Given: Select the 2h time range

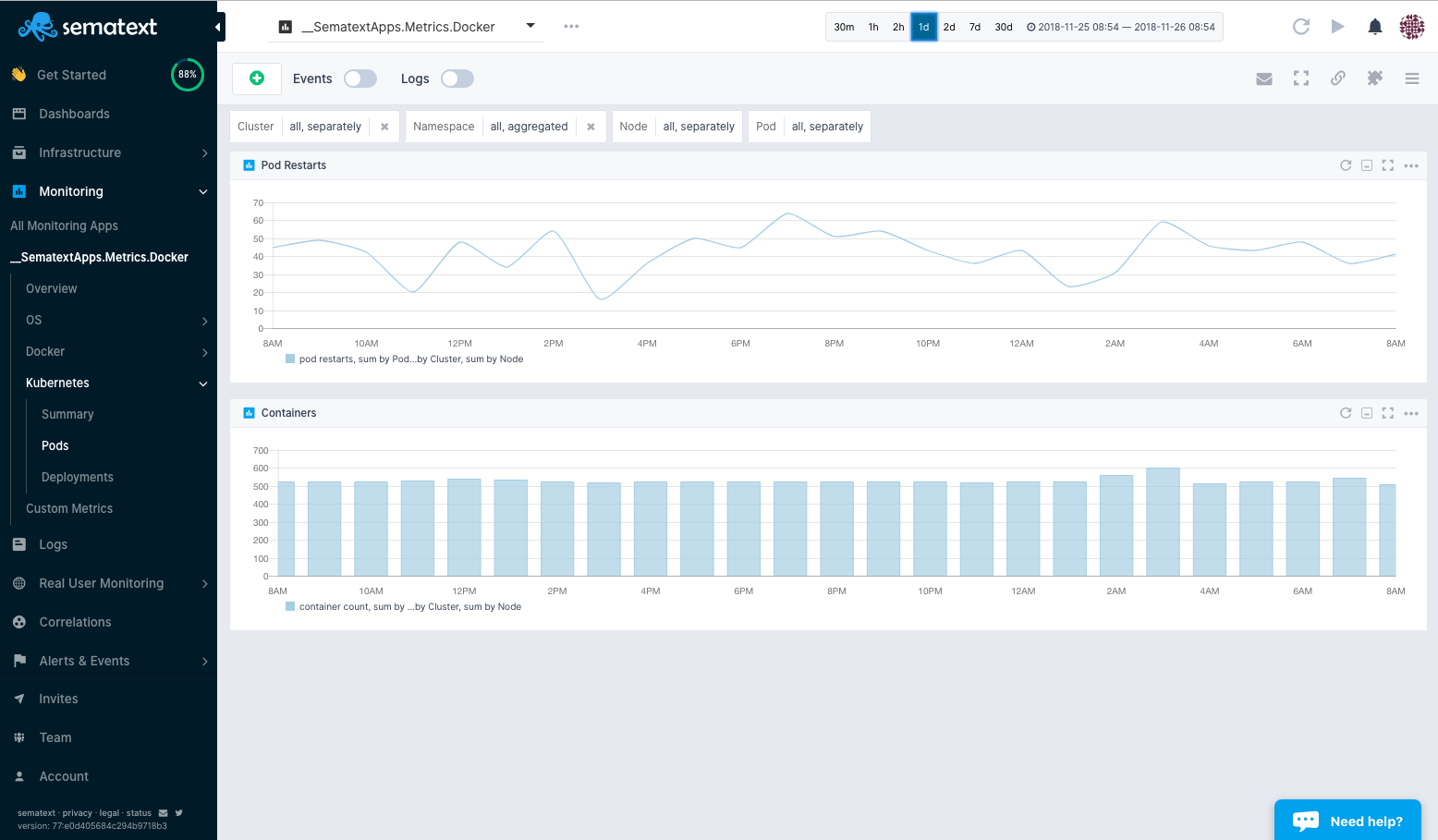Looking at the screenshot, I should pyautogui.click(x=898, y=27).
